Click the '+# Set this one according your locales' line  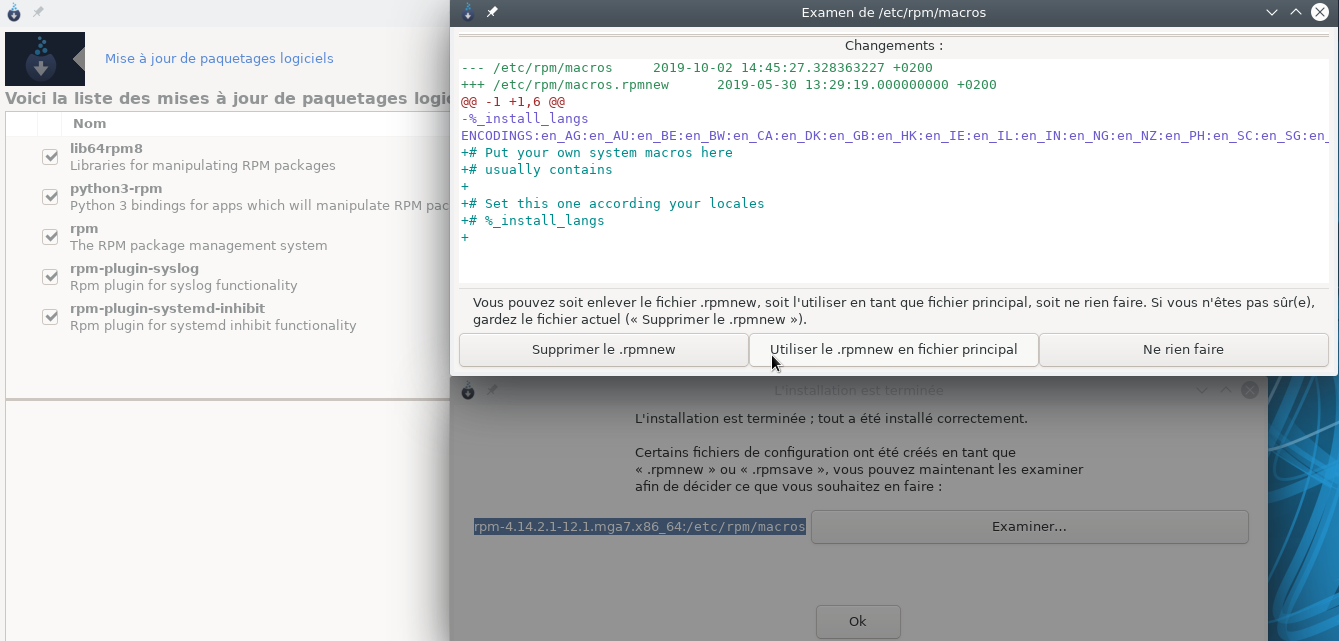coord(613,204)
